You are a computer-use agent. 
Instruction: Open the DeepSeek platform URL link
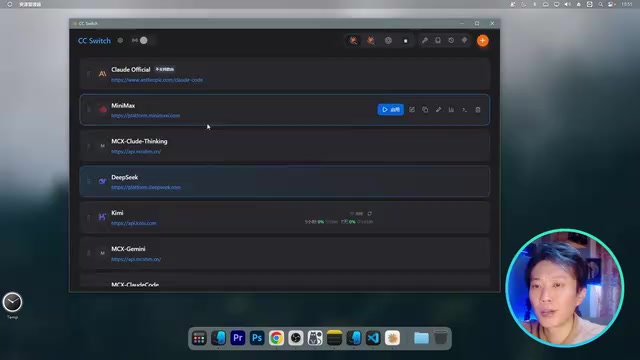(146, 187)
